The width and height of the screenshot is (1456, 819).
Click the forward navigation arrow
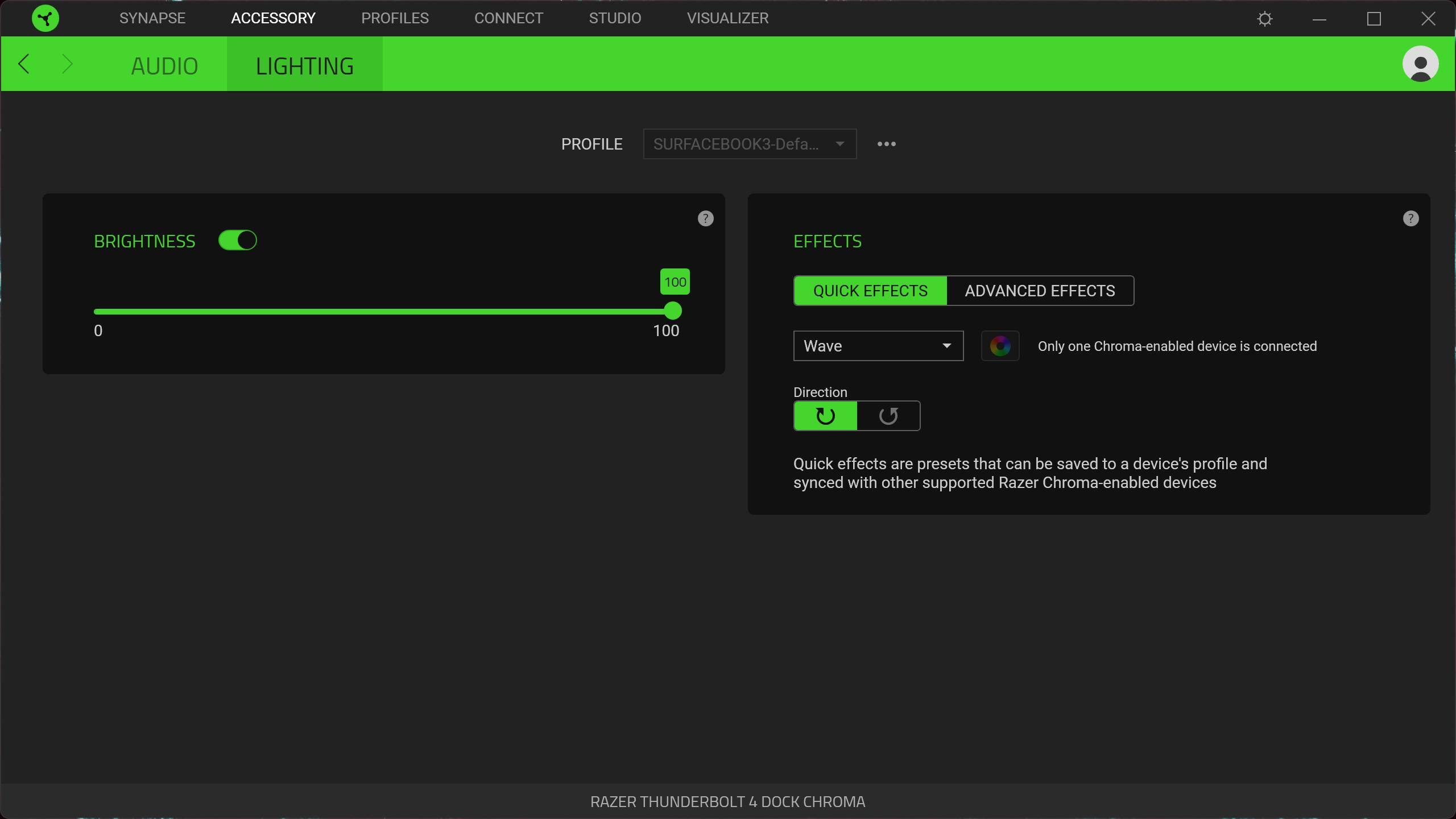click(67, 64)
